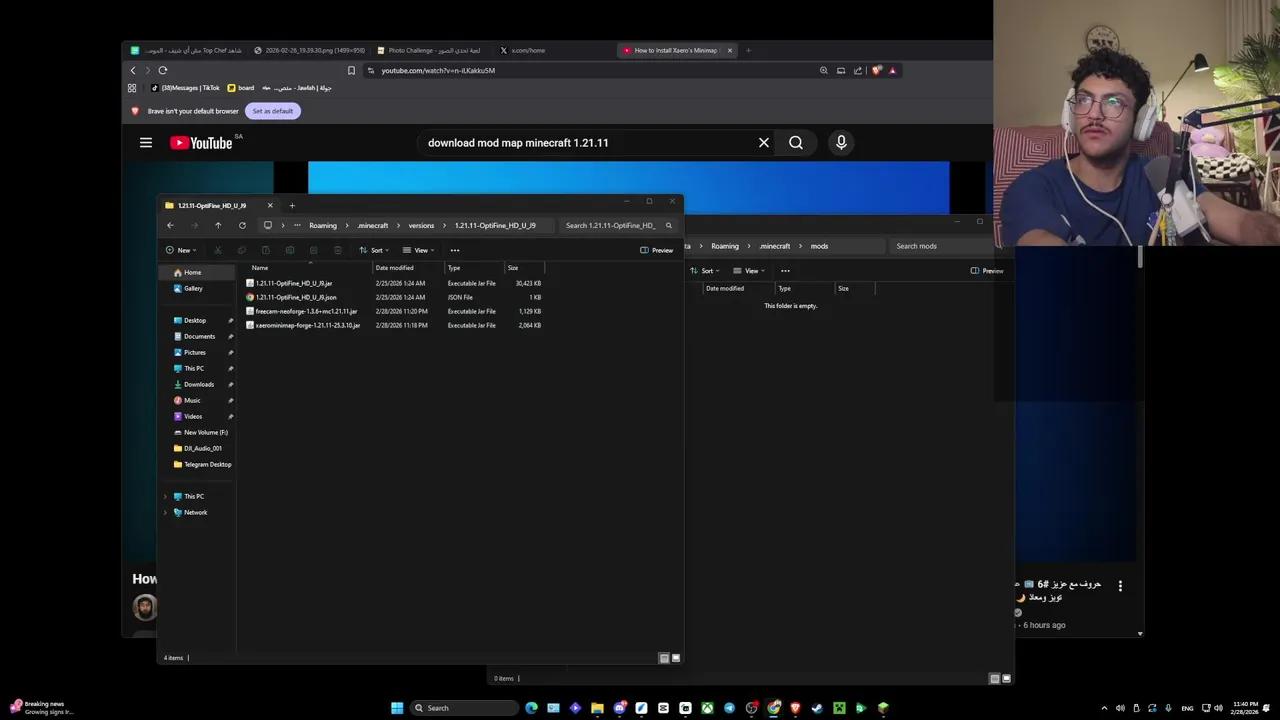Select Downloads in the navigation pane
Viewport: 1280px width, 720px height.
(x=199, y=384)
